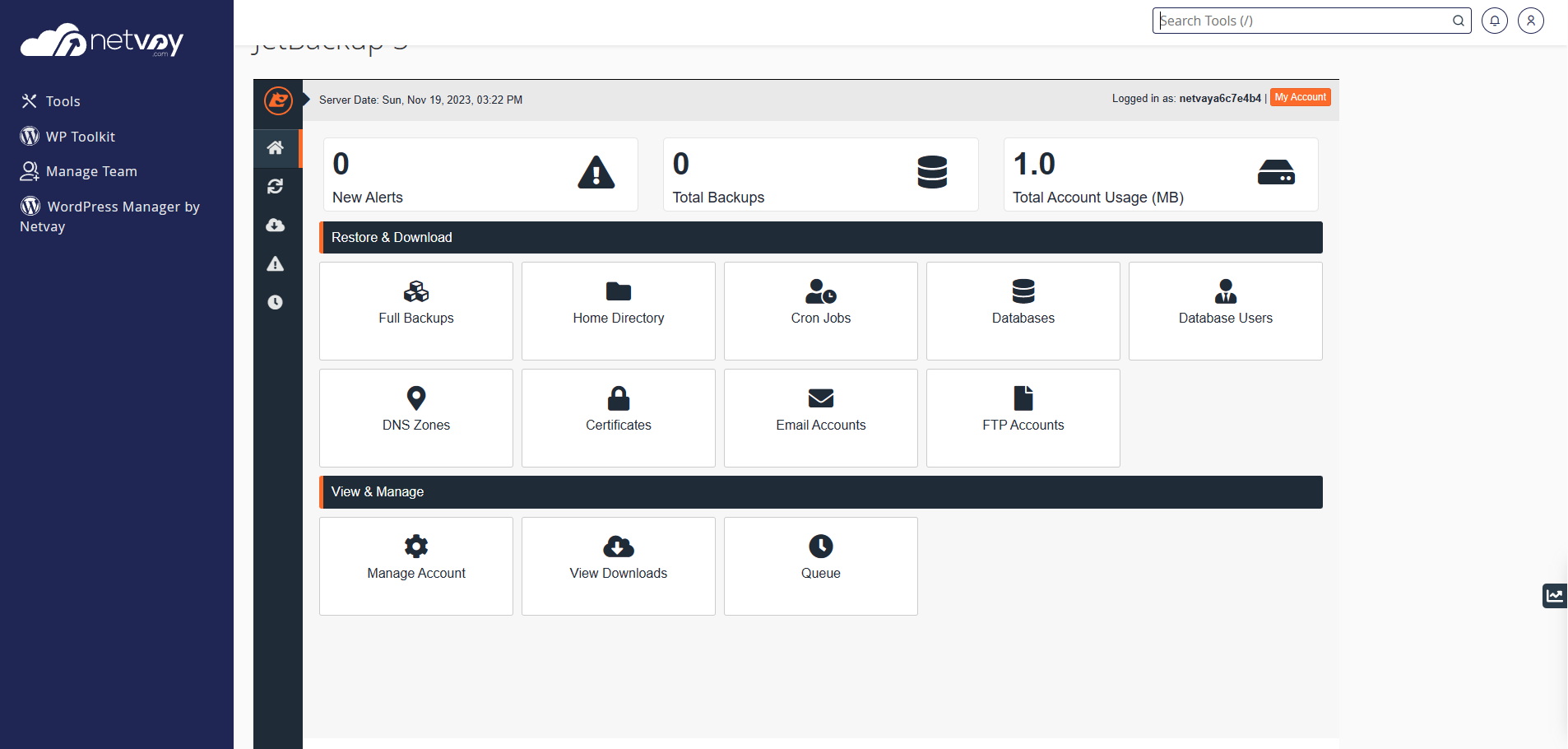
Task: Open WP Toolkit from the sidebar
Action: [x=80, y=137]
